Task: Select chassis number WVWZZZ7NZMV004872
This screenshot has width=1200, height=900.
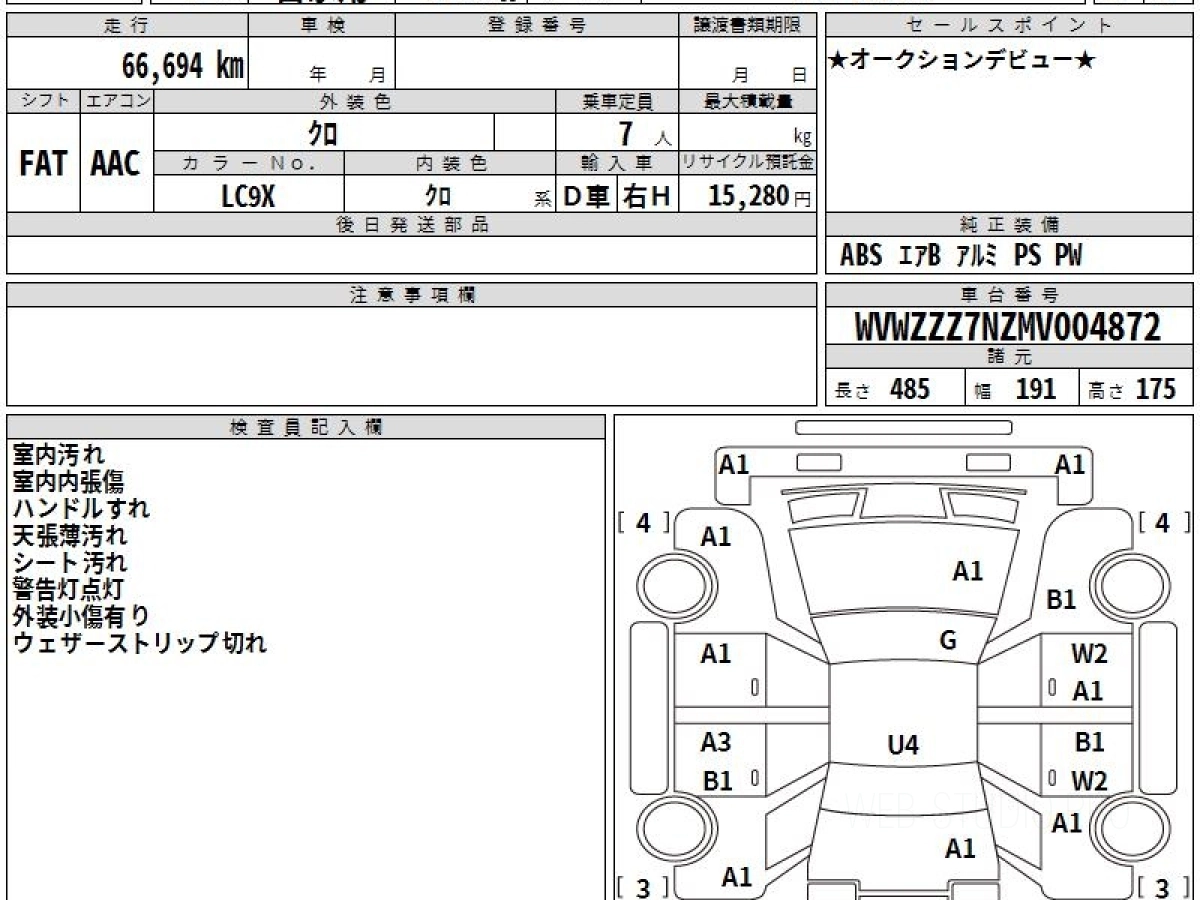Action: pyautogui.click(x=1009, y=327)
